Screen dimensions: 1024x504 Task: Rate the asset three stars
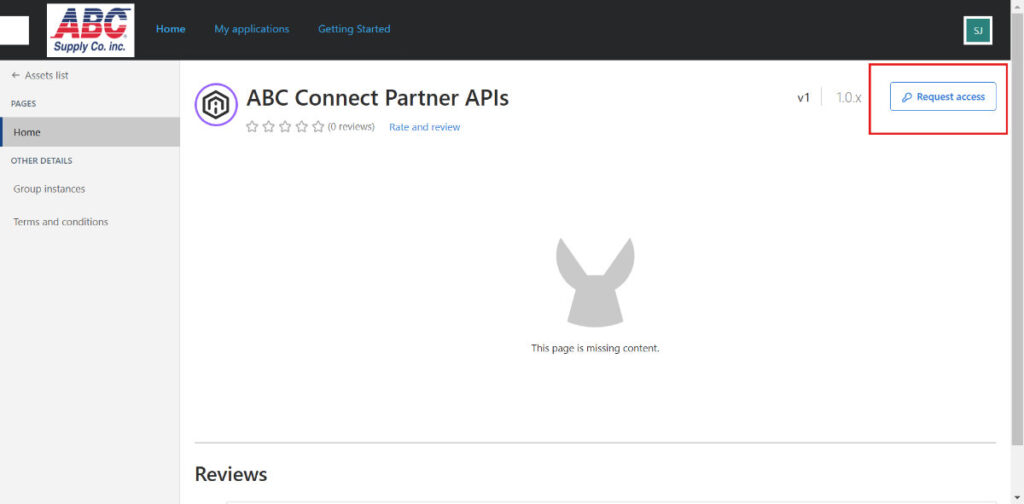285,127
